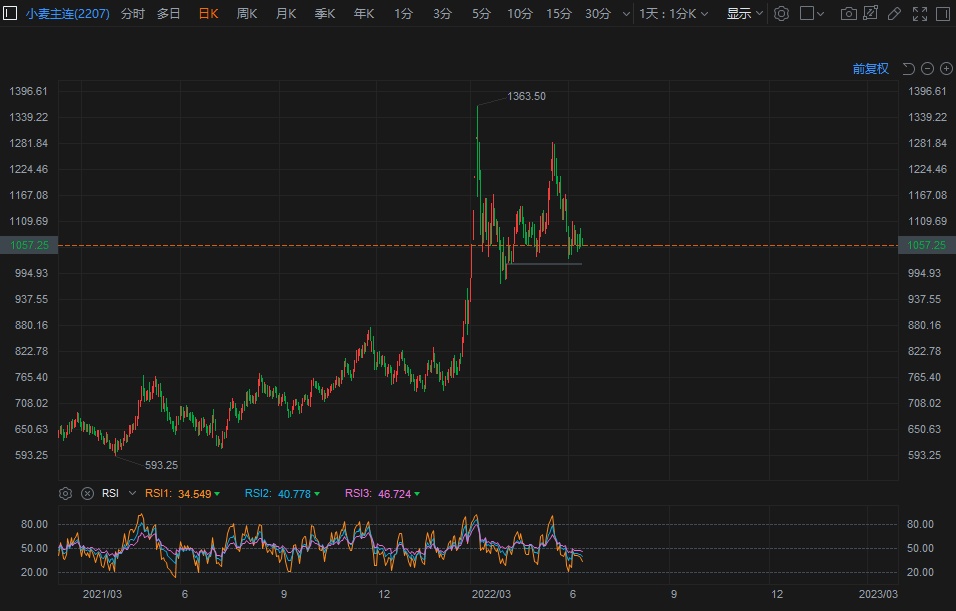The image size is (956, 611).
Task: Open chart settings gear in top toolbar
Action: point(782,14)
